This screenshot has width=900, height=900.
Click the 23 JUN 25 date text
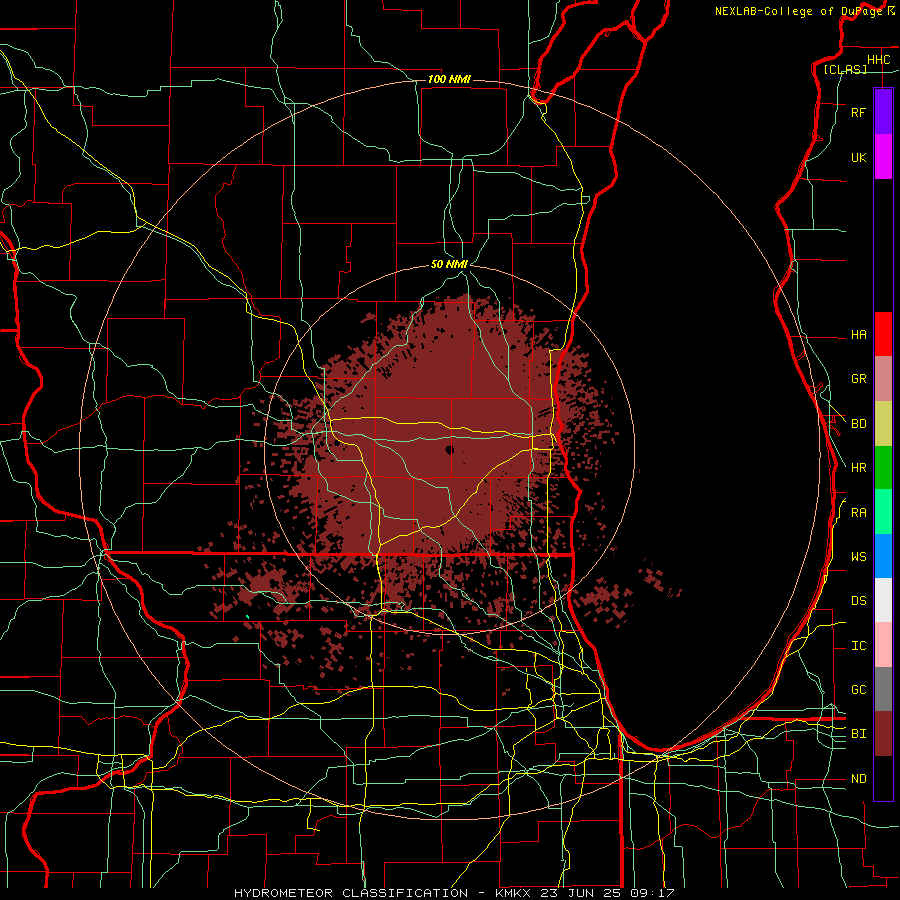click(581, 893)
